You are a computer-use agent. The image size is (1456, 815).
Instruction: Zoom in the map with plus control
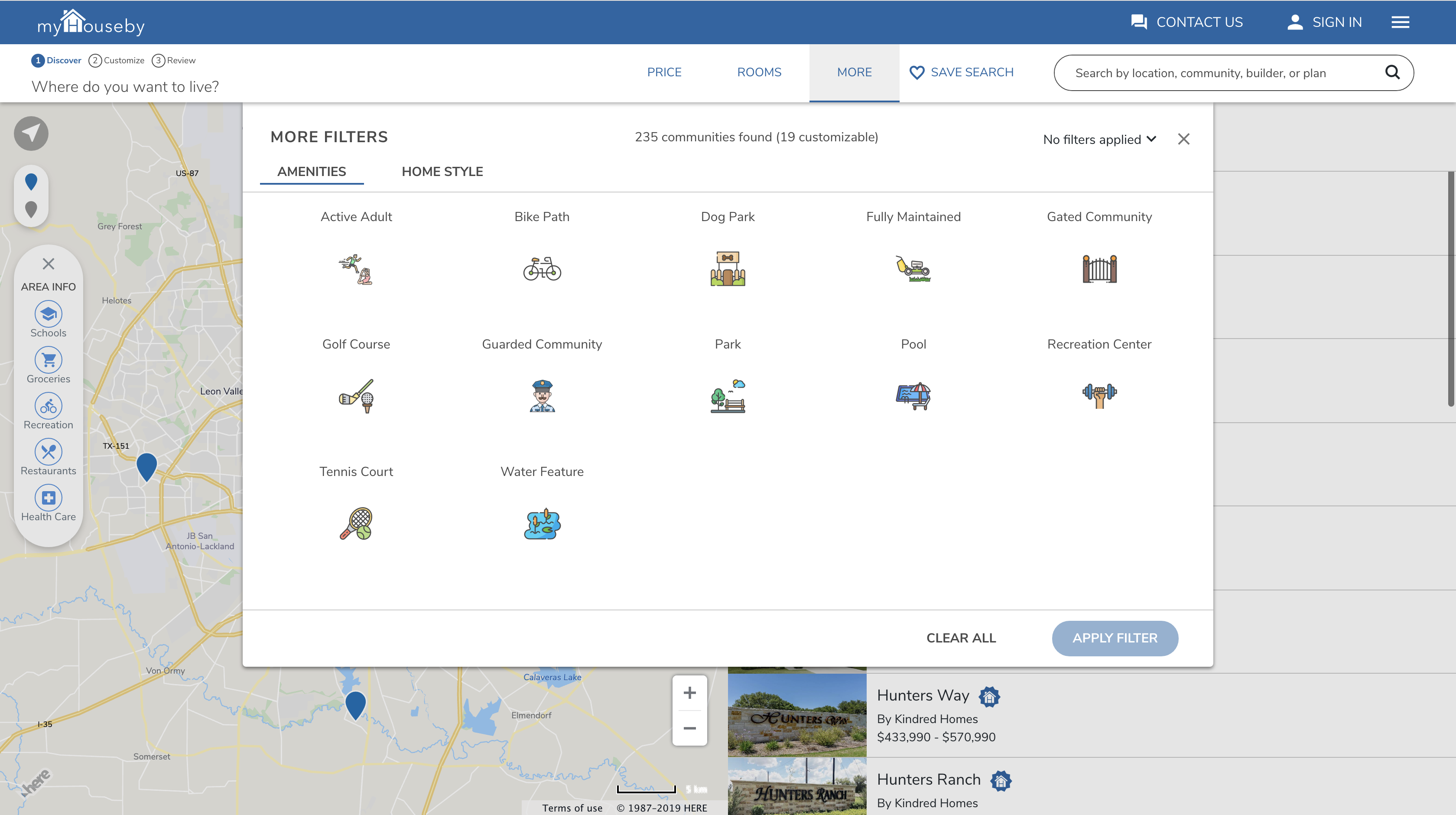(689, 693)
